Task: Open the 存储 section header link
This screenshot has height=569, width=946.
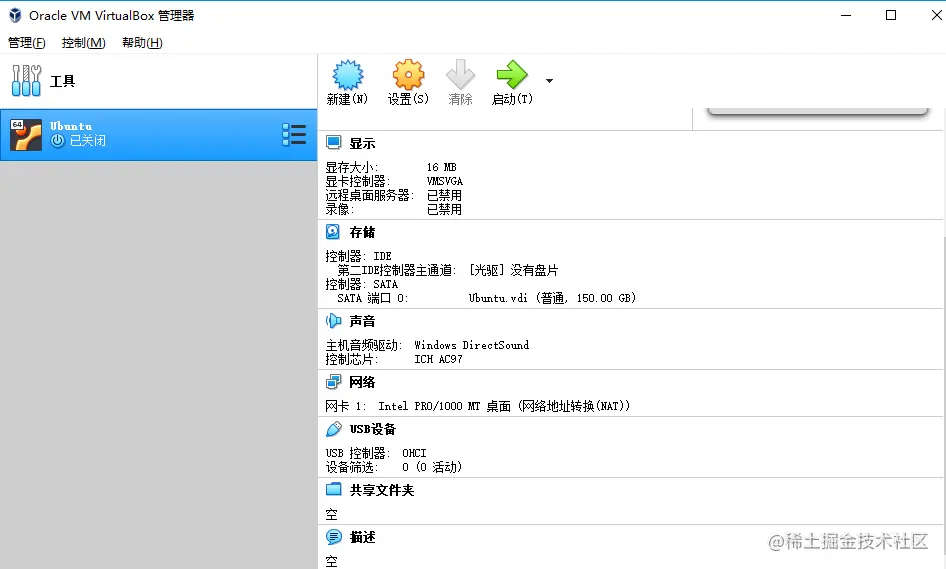Action: 362,232
